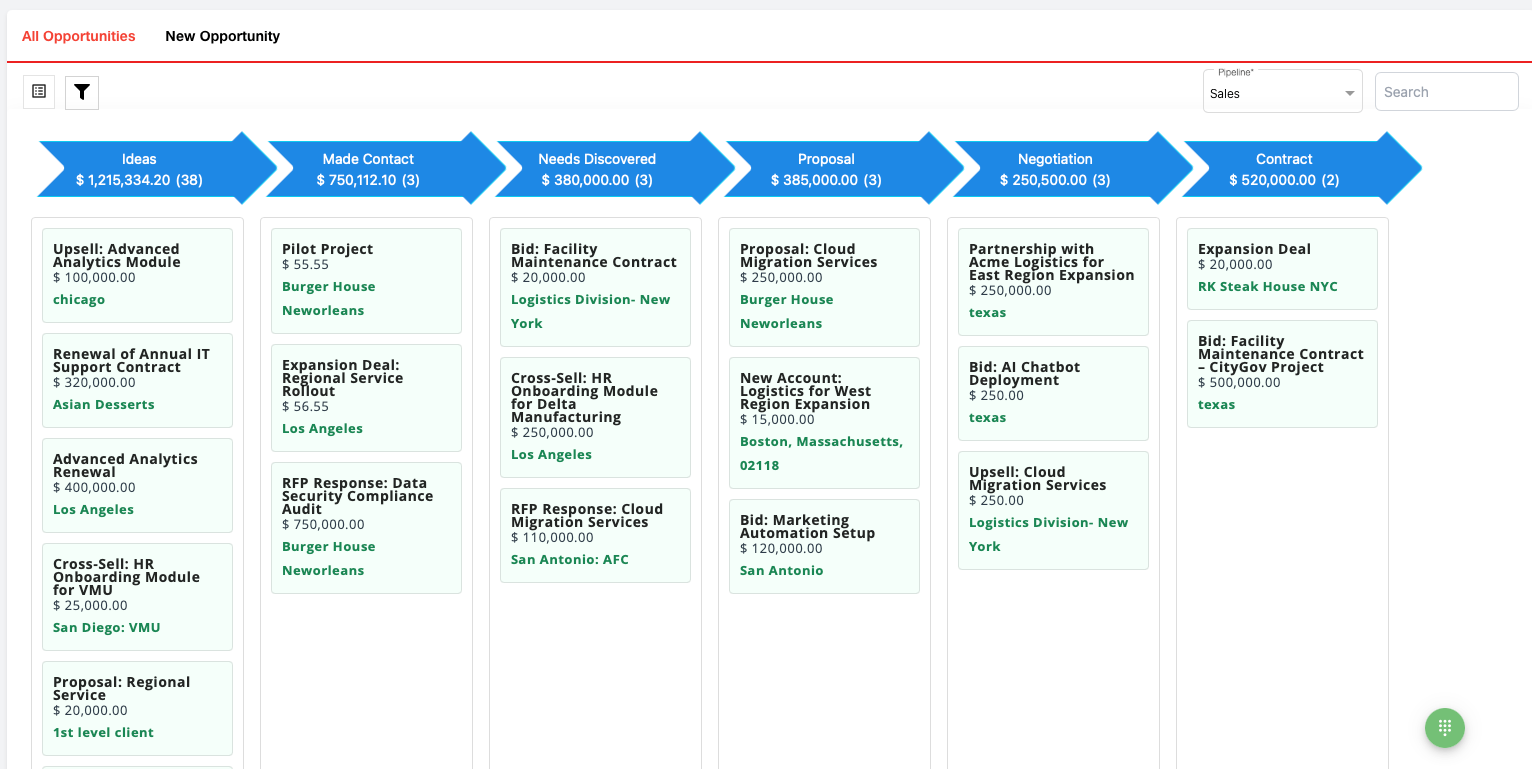The height and width of the screenshot is (769, 1532).
Task: Click the Asian Desserts account link
Action: [104, 405]
